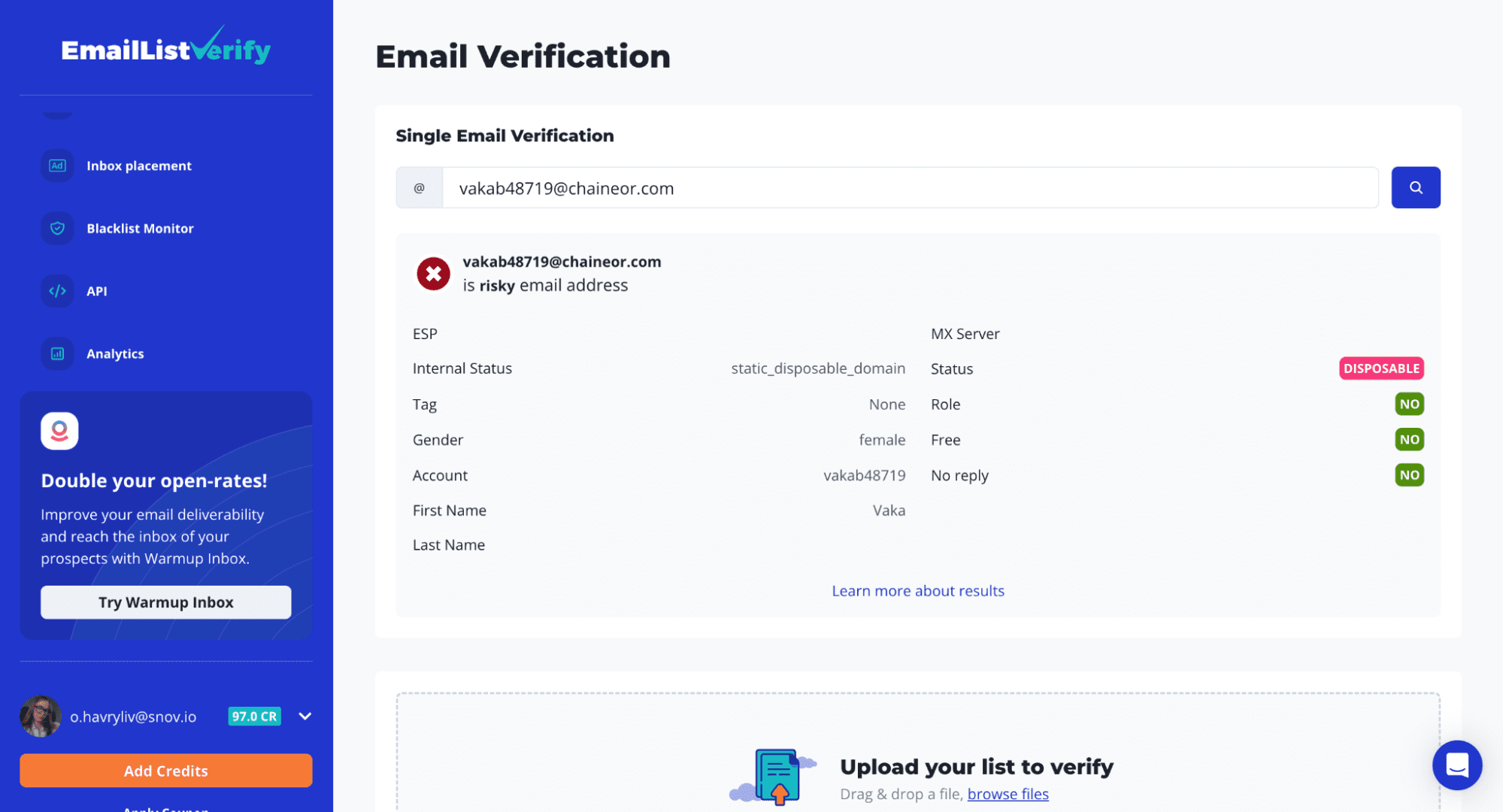Click the red risky status icon

pyautogui.click(x=433, y=274)
